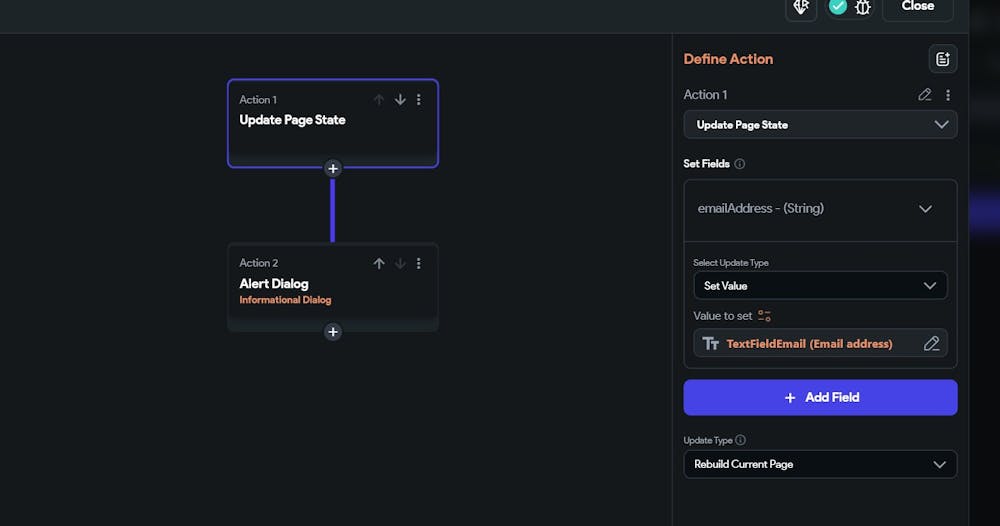The image size is (1000, 526).
Task: Move Action 1 down in the flow
Action: (400, 100)
